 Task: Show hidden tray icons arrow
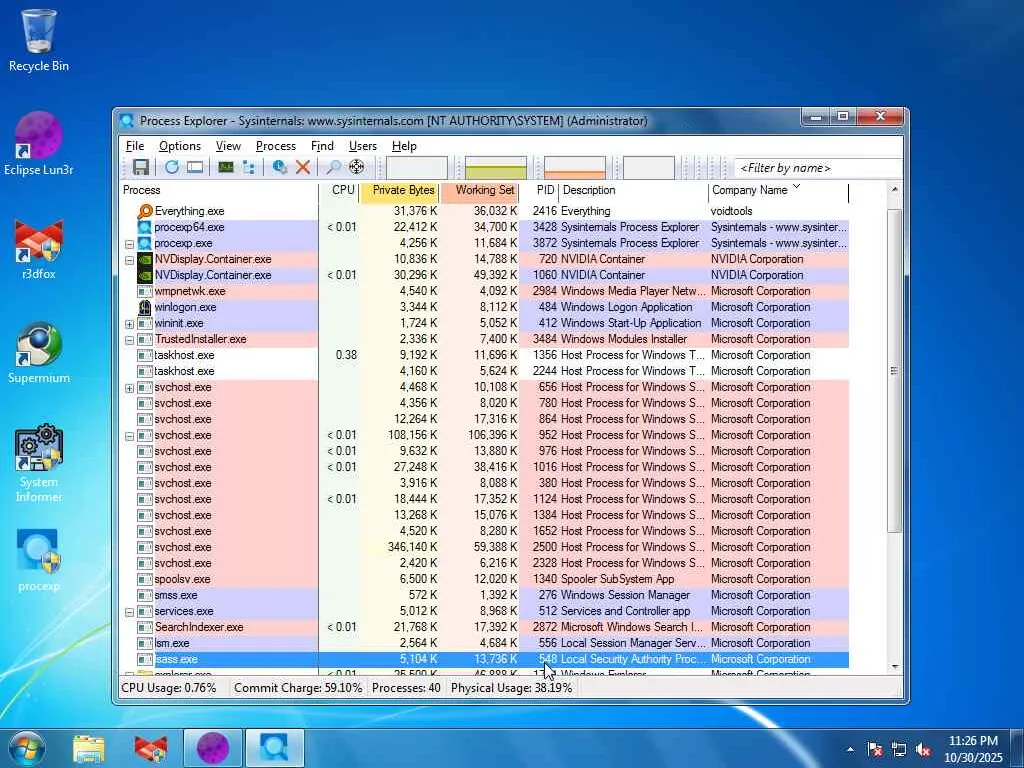click(850, 750)
